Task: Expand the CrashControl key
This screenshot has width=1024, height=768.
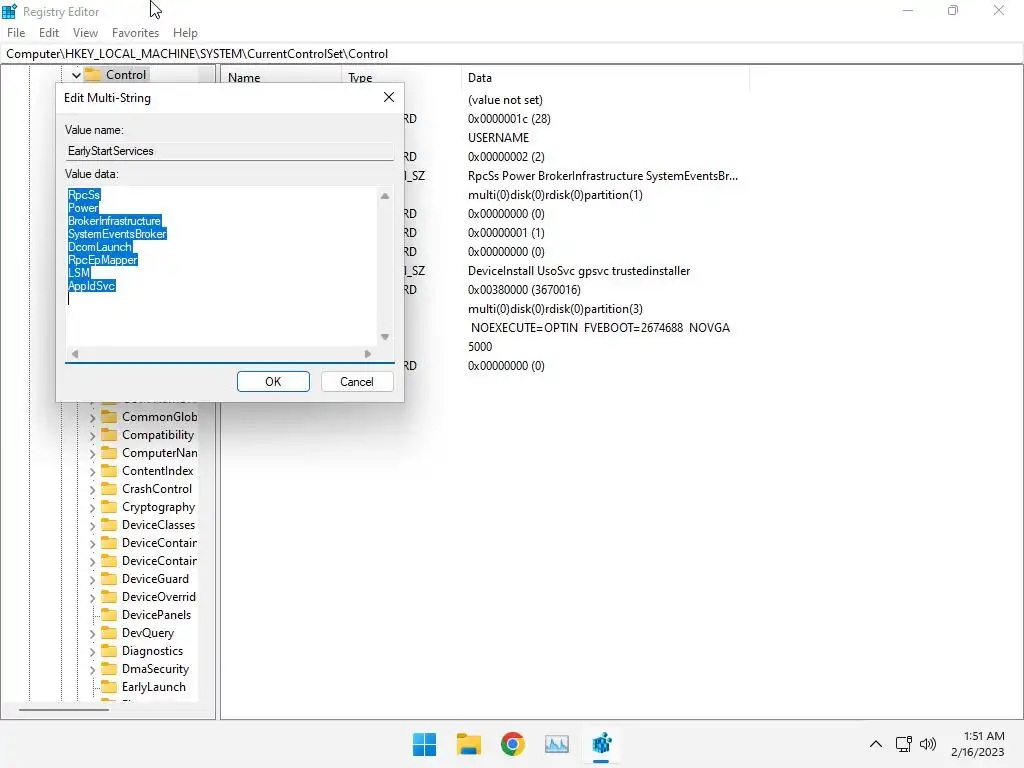Action: [x=92, y=489]
